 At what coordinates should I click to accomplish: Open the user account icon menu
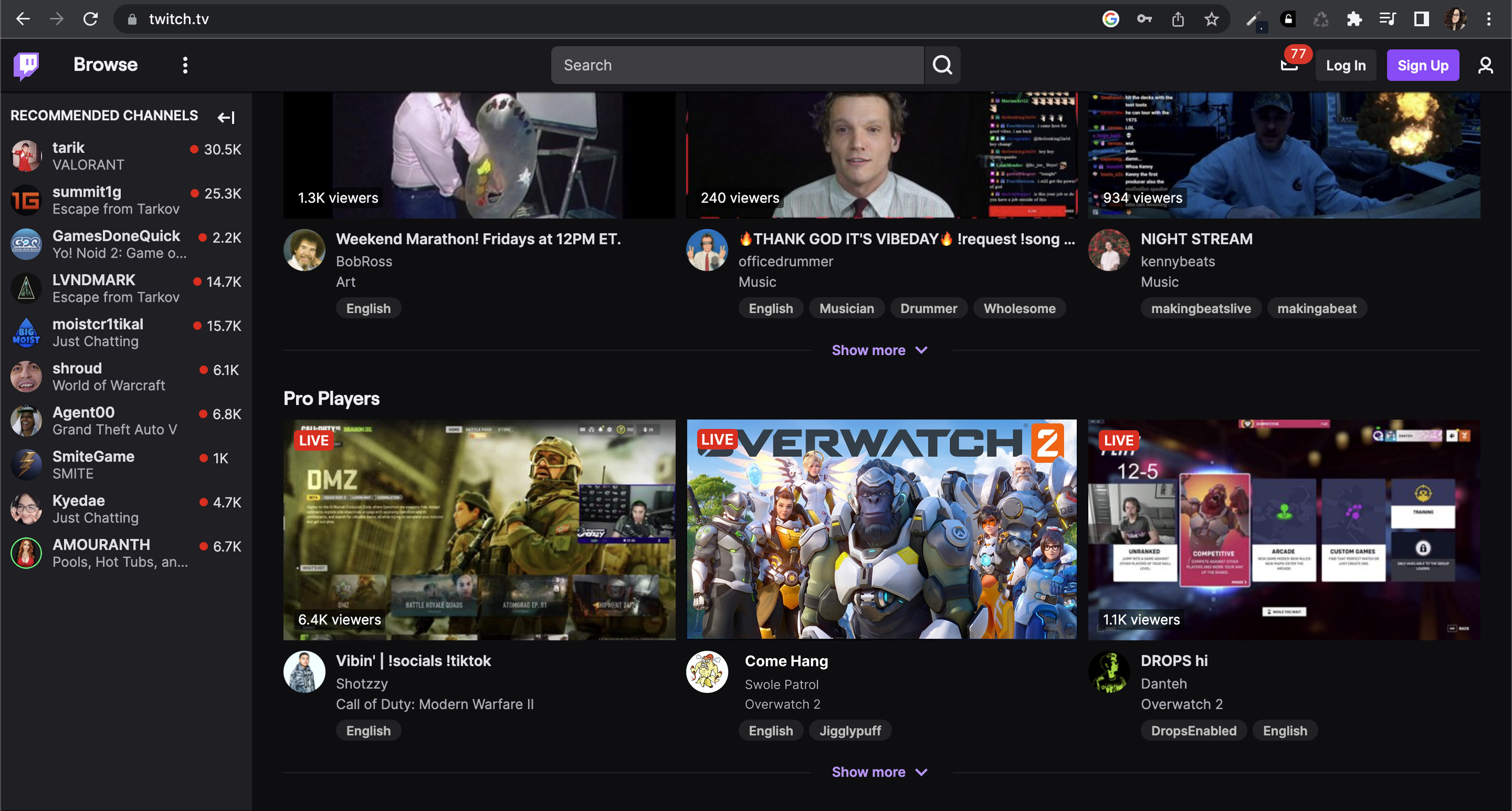pyautogui.click(x=1485, y=65)
